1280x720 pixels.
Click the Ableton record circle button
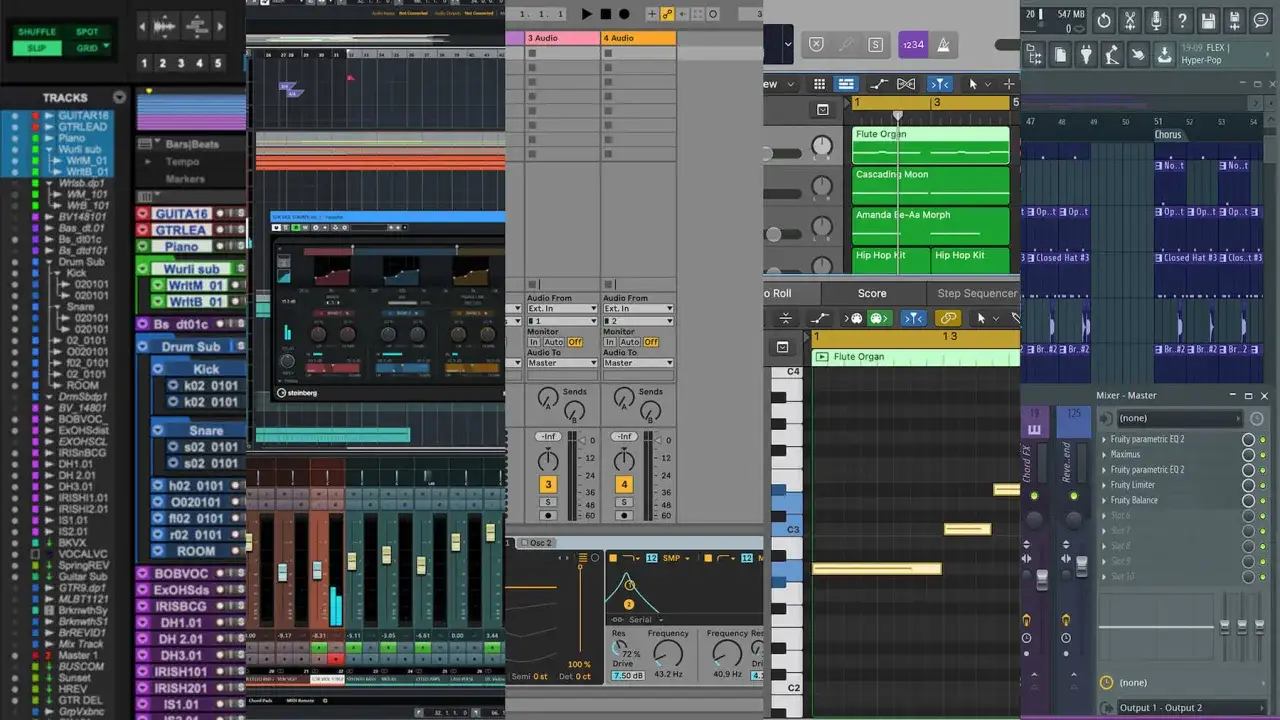[x=624, y=14]
